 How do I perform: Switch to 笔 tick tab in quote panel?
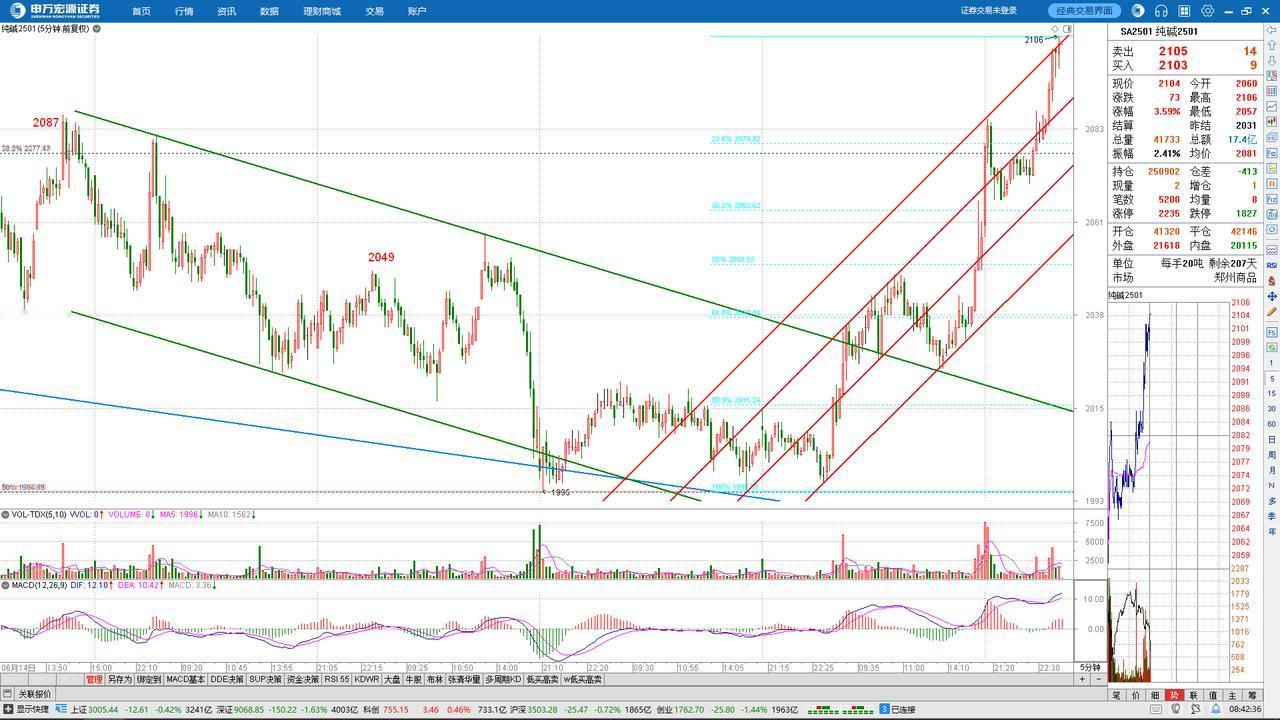tap(1117, 695)
